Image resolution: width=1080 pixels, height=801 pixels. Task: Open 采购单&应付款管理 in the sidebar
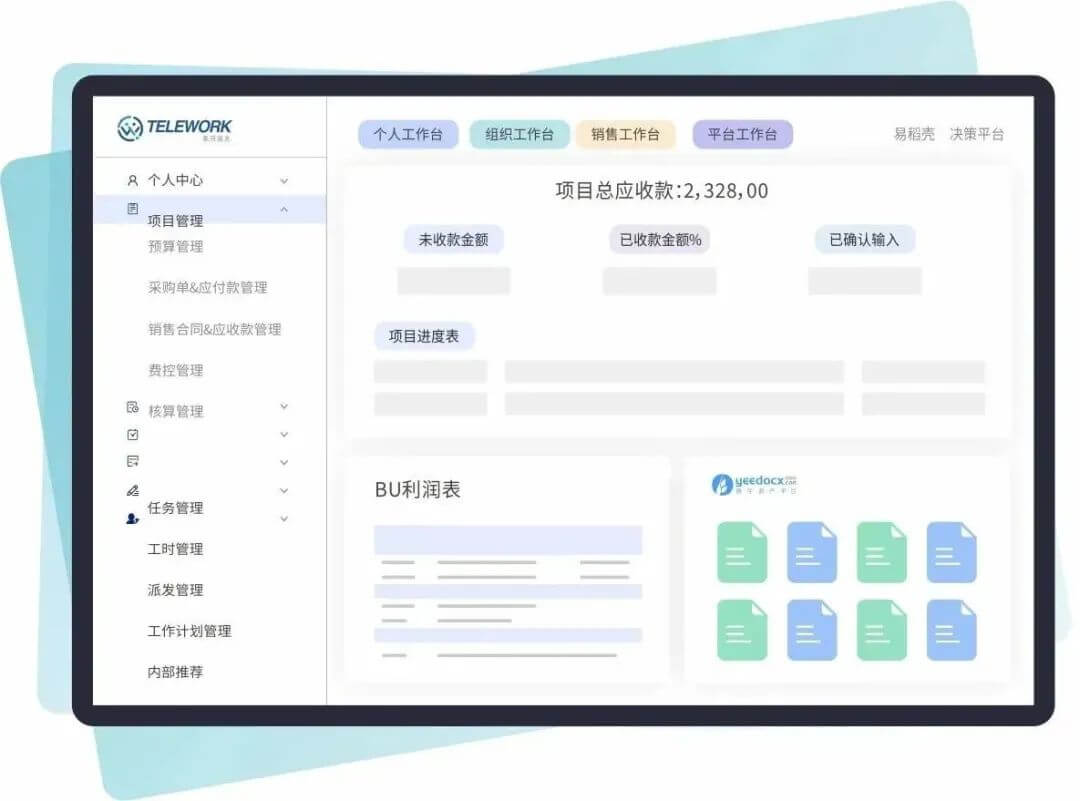click(207, 288)
